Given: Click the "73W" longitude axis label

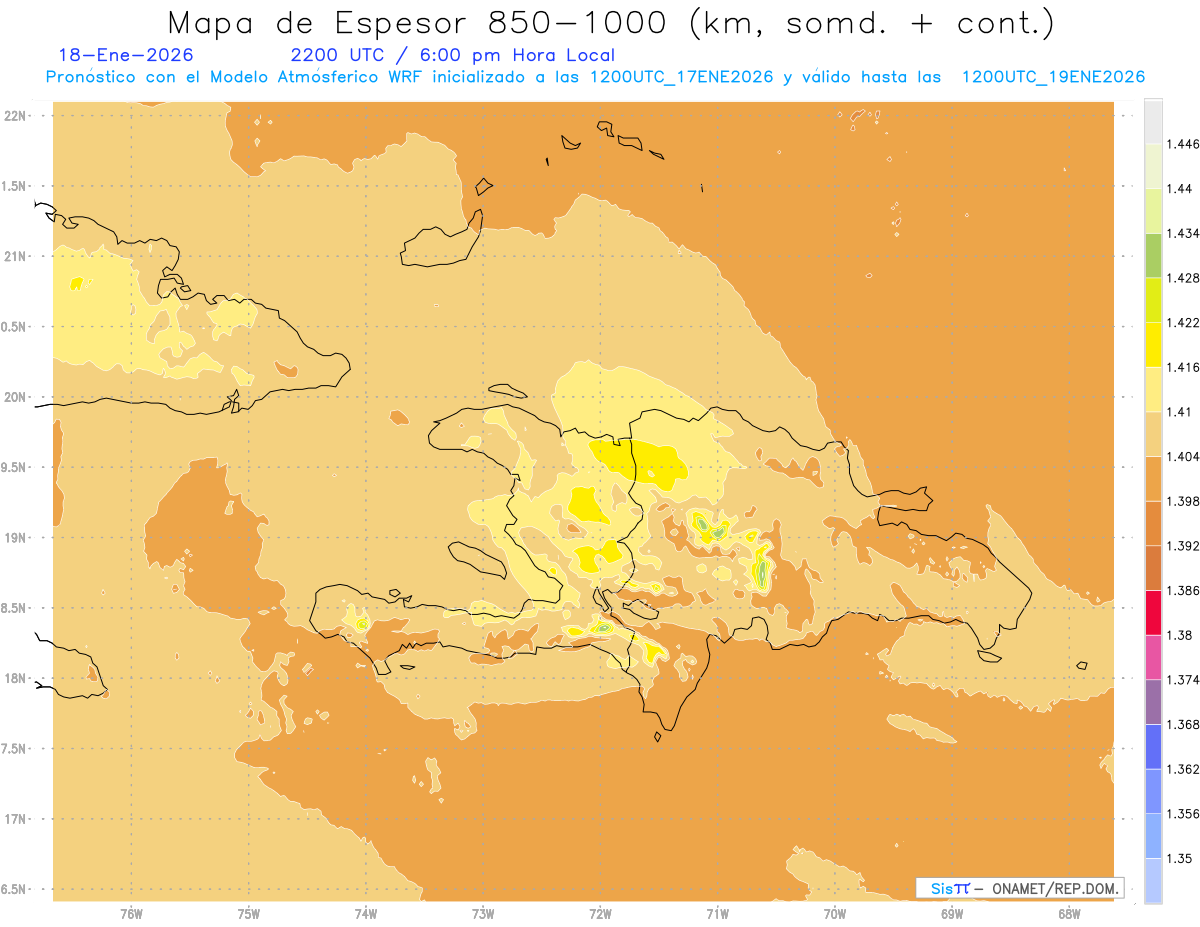Looking at the screenshot, I should (x=483, y=913).
